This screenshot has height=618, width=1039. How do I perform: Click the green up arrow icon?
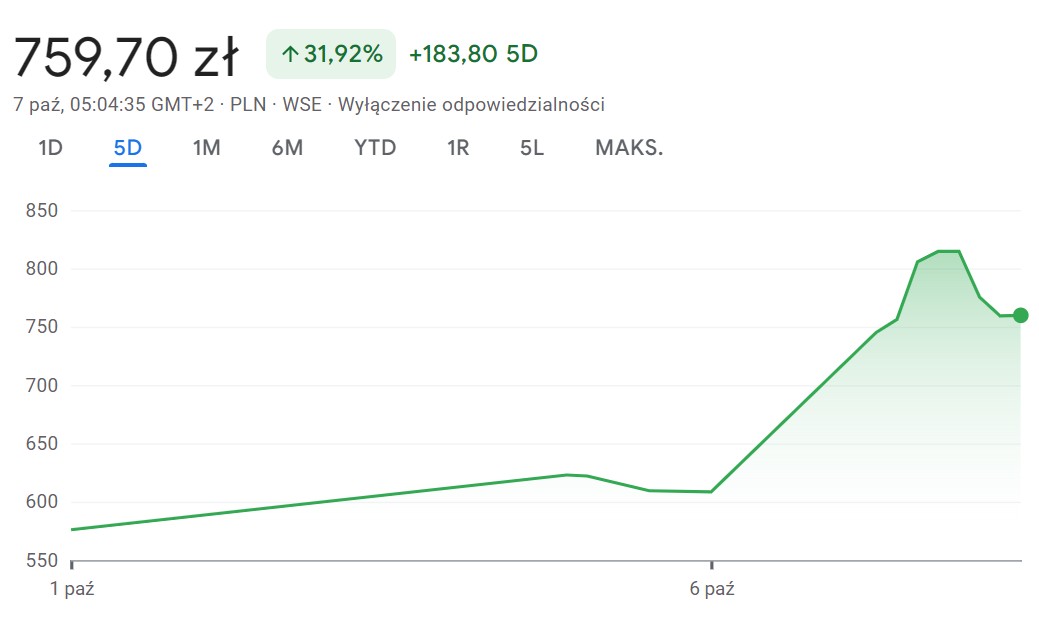pyautogui.click(x=290, y=54)
